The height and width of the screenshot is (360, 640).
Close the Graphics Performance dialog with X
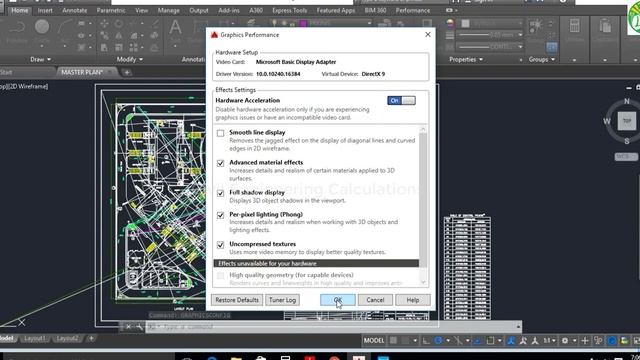[428, 35]
